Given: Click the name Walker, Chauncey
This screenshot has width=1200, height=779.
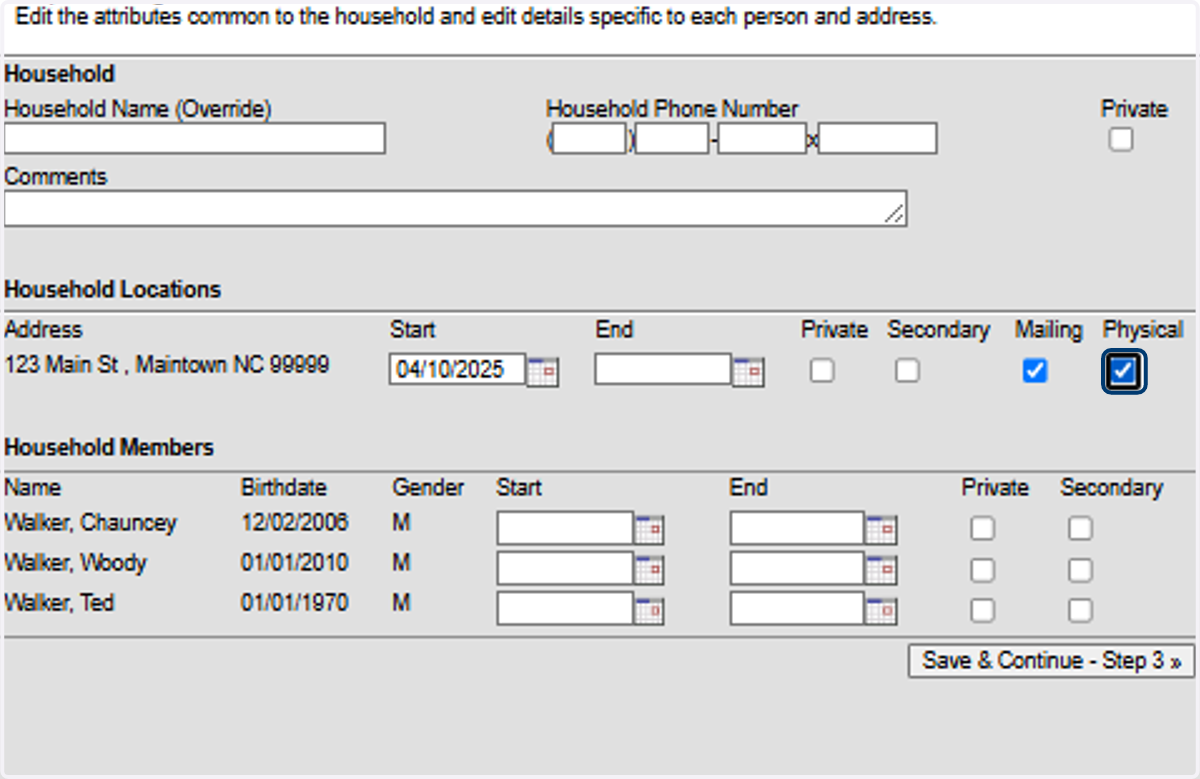Looking at the screenshot, I should point(90,523).
